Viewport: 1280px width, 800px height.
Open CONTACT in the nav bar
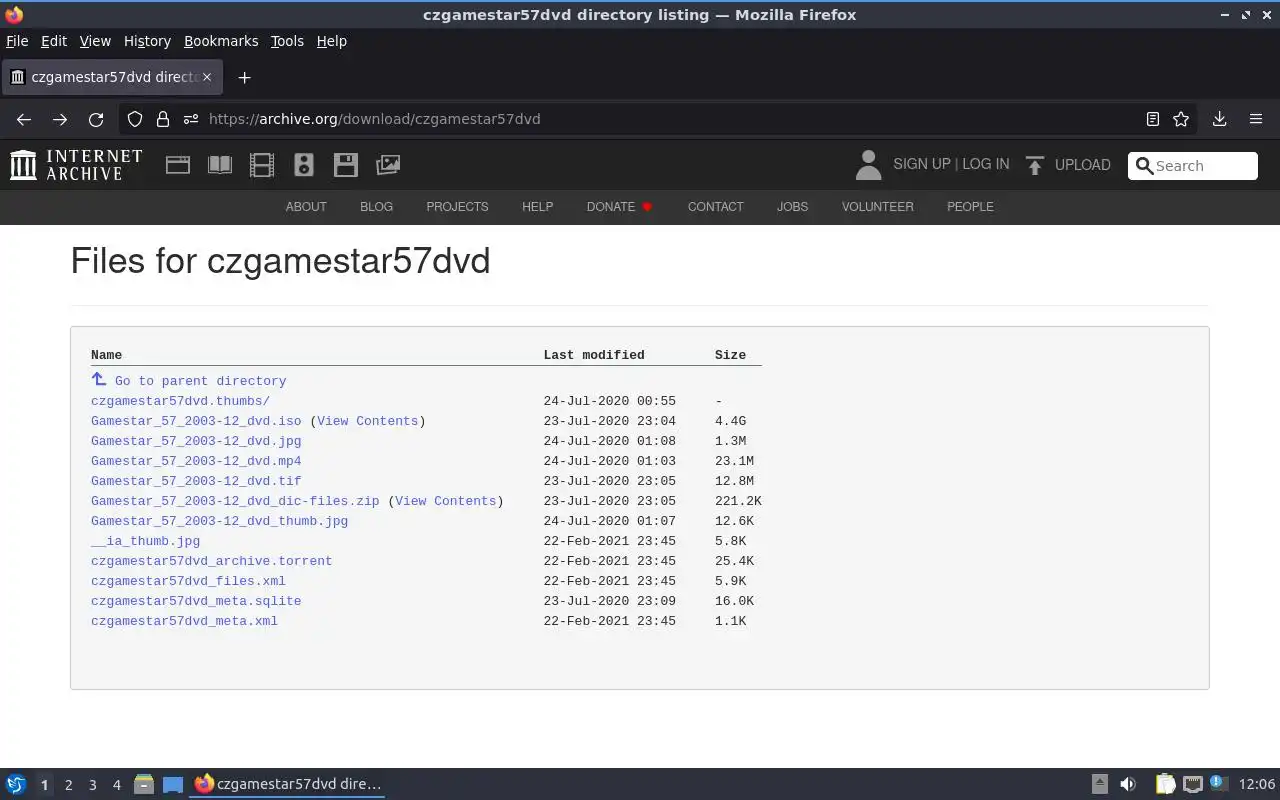pos(715,207)
